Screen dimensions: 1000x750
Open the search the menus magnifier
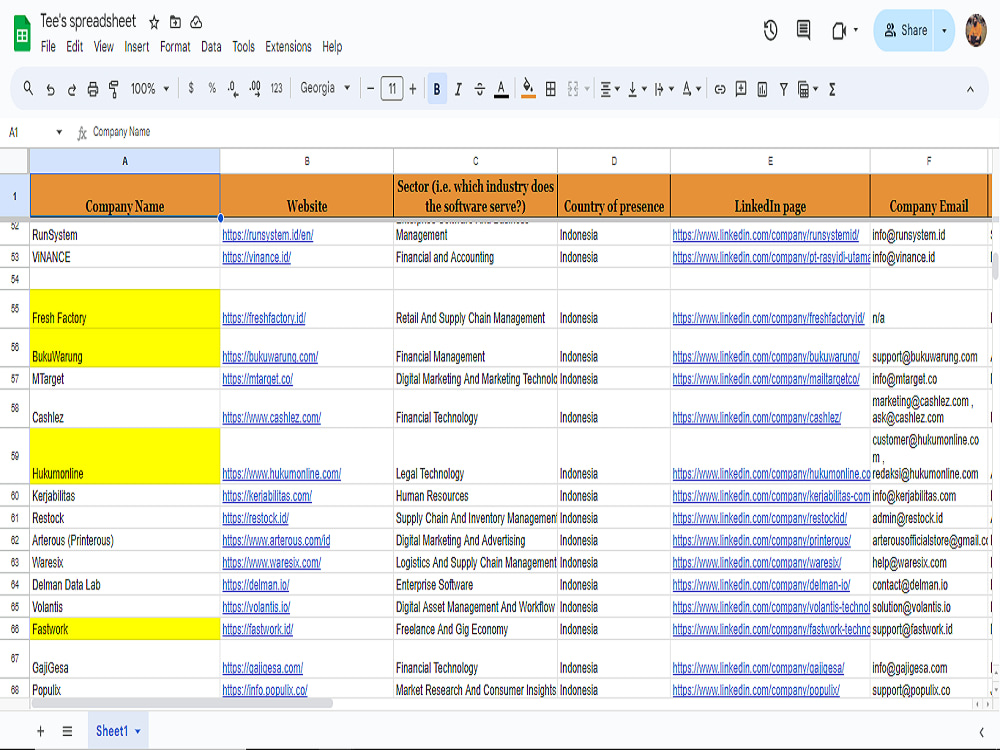pos(28,89)
